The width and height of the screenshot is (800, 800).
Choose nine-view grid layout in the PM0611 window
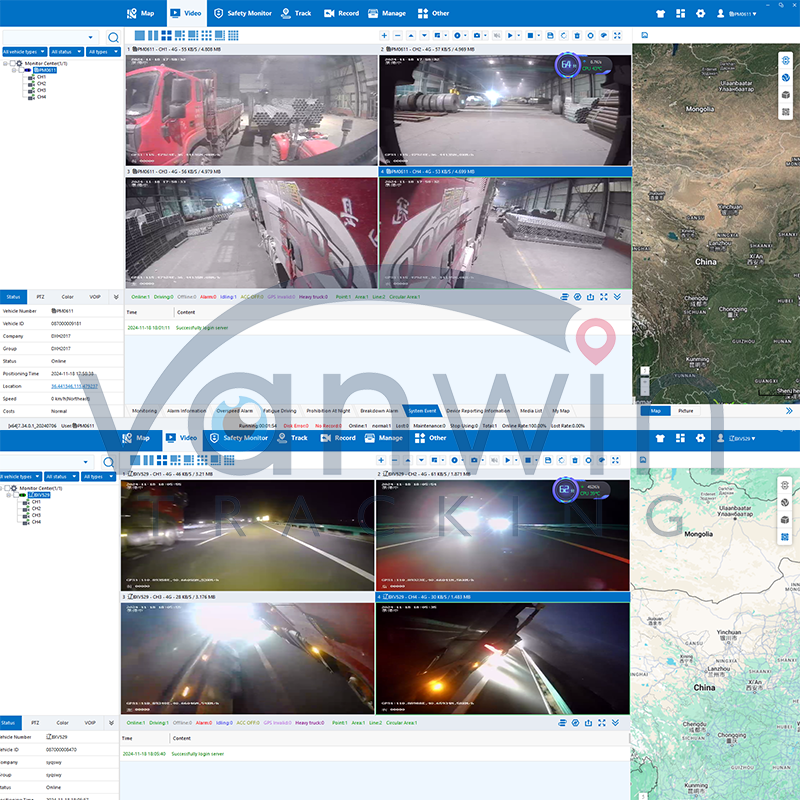click(206, 35)
